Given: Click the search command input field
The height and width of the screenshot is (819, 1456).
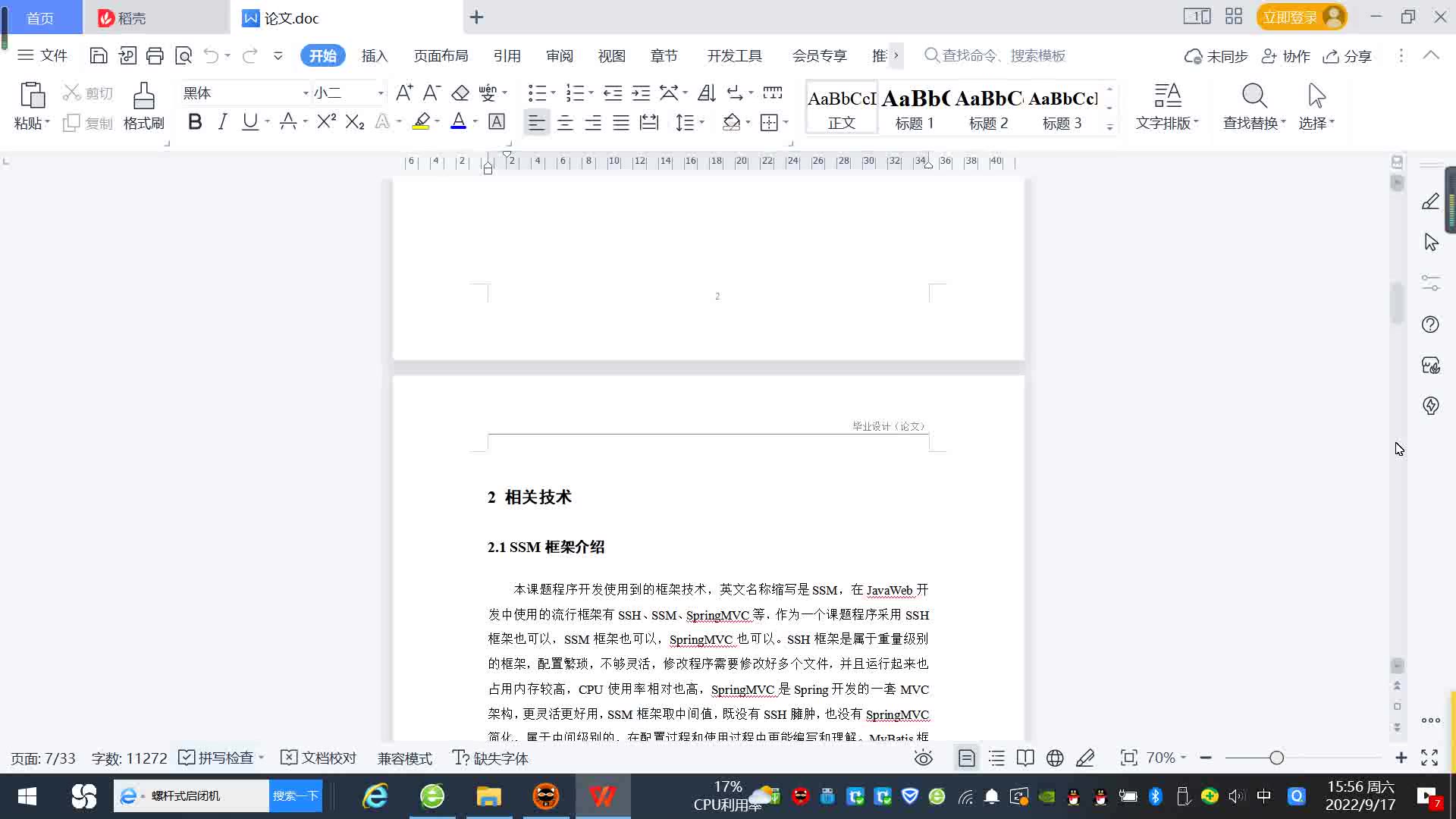Looking at the screenshot, I should [1003, 55].
